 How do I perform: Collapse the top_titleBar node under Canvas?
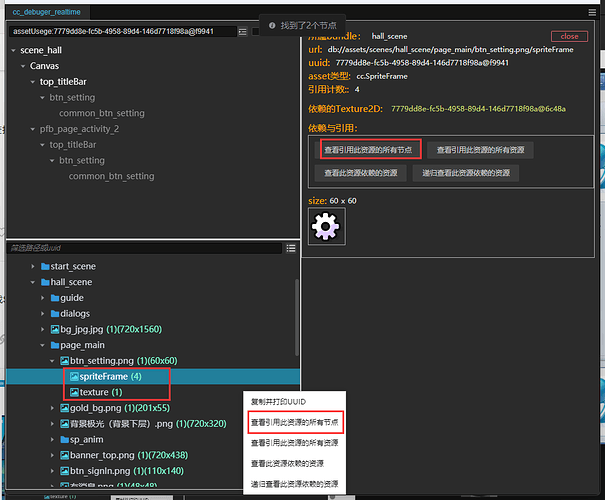coord(33,82)
